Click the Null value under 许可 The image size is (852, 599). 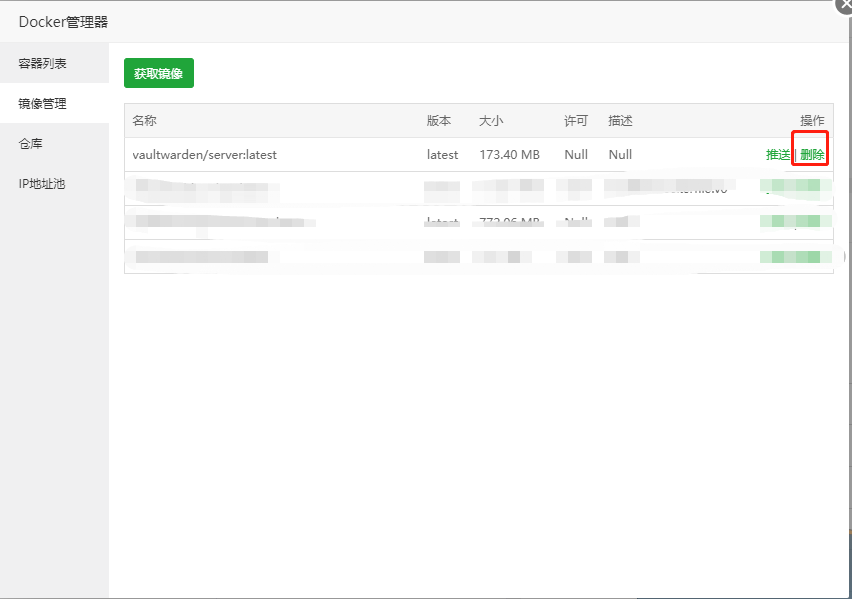coord(576,155)
